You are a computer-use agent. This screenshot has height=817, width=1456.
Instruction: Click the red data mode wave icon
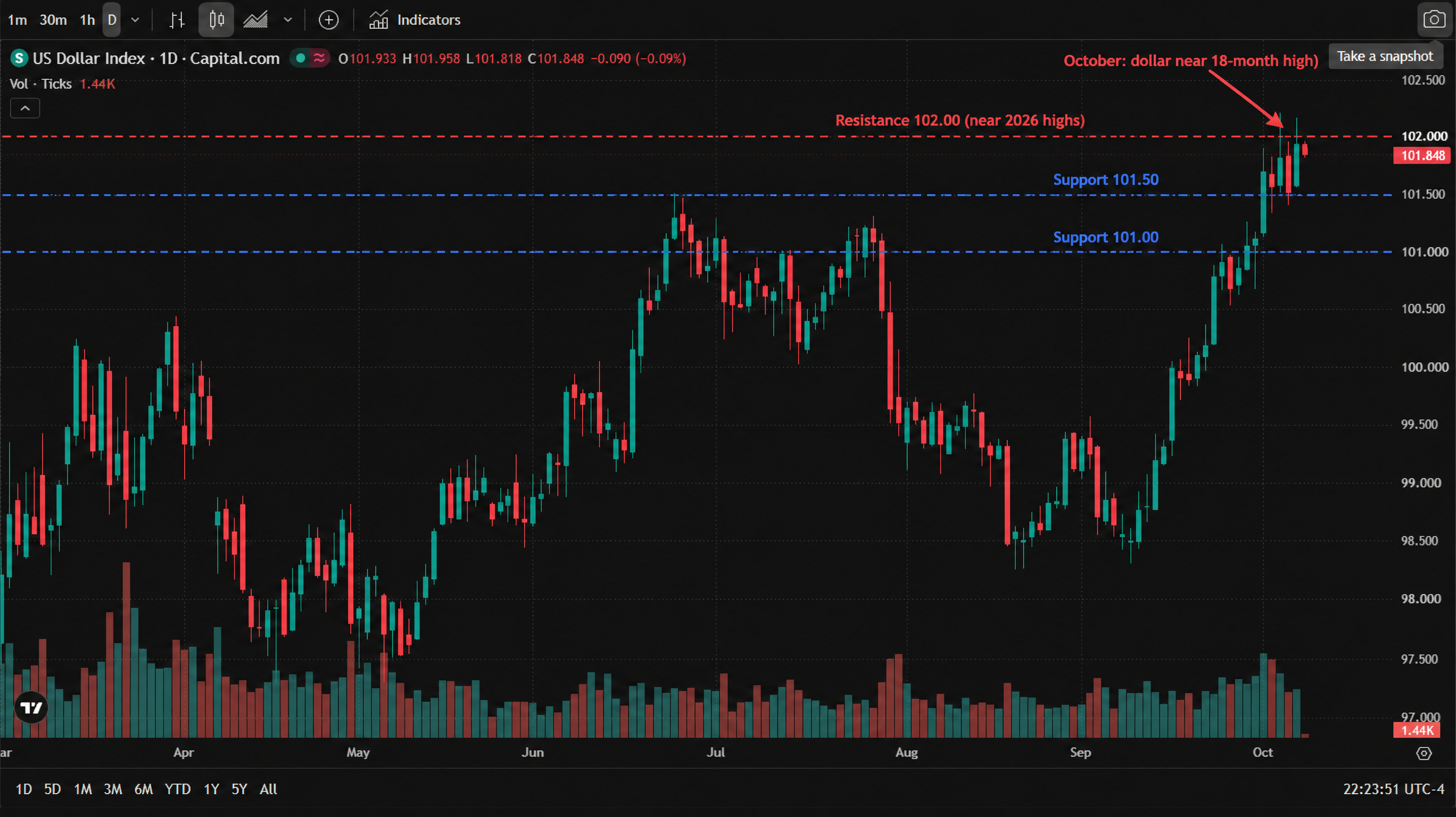(x=319, y=58)
